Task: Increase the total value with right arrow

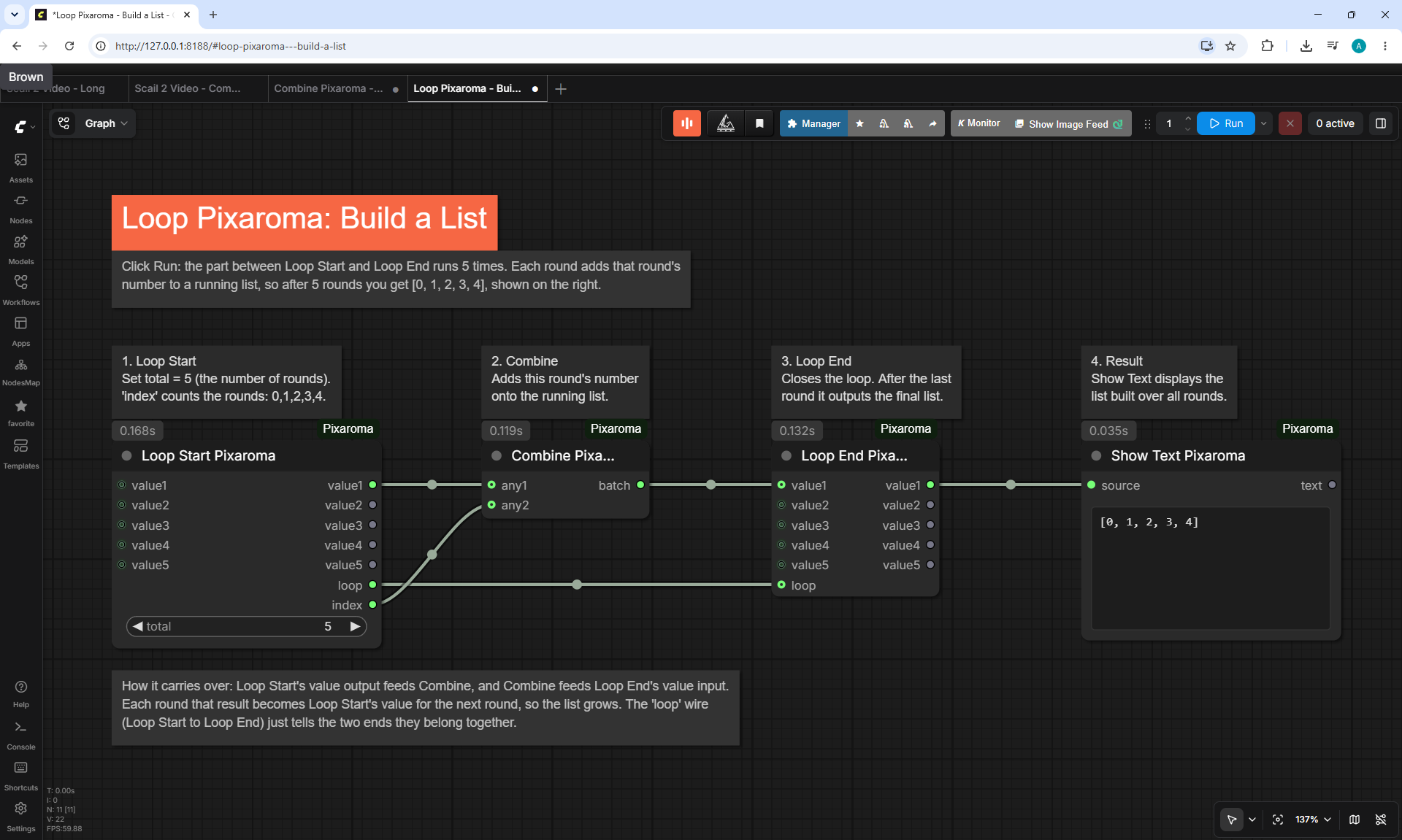Action: (x=355, y=626)
